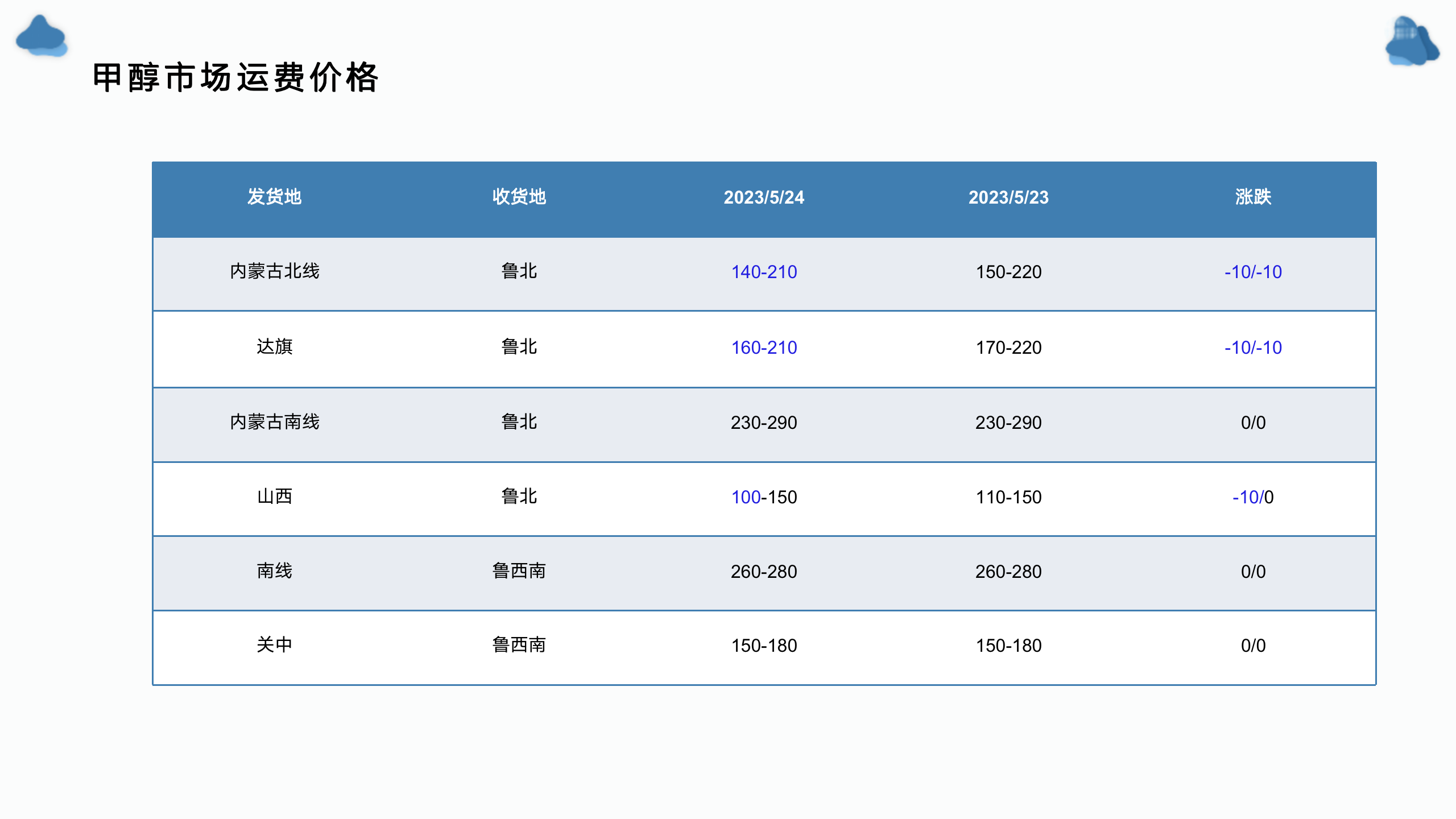Click 鲁西南 in the 关中 row
This screenshot has width=1456, height=819.
pos(519,645)
